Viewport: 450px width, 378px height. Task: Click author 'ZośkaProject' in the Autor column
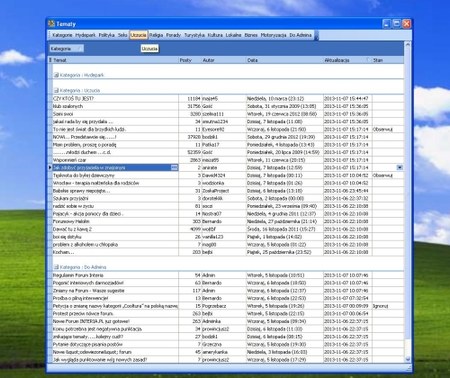tap(216, 191)
